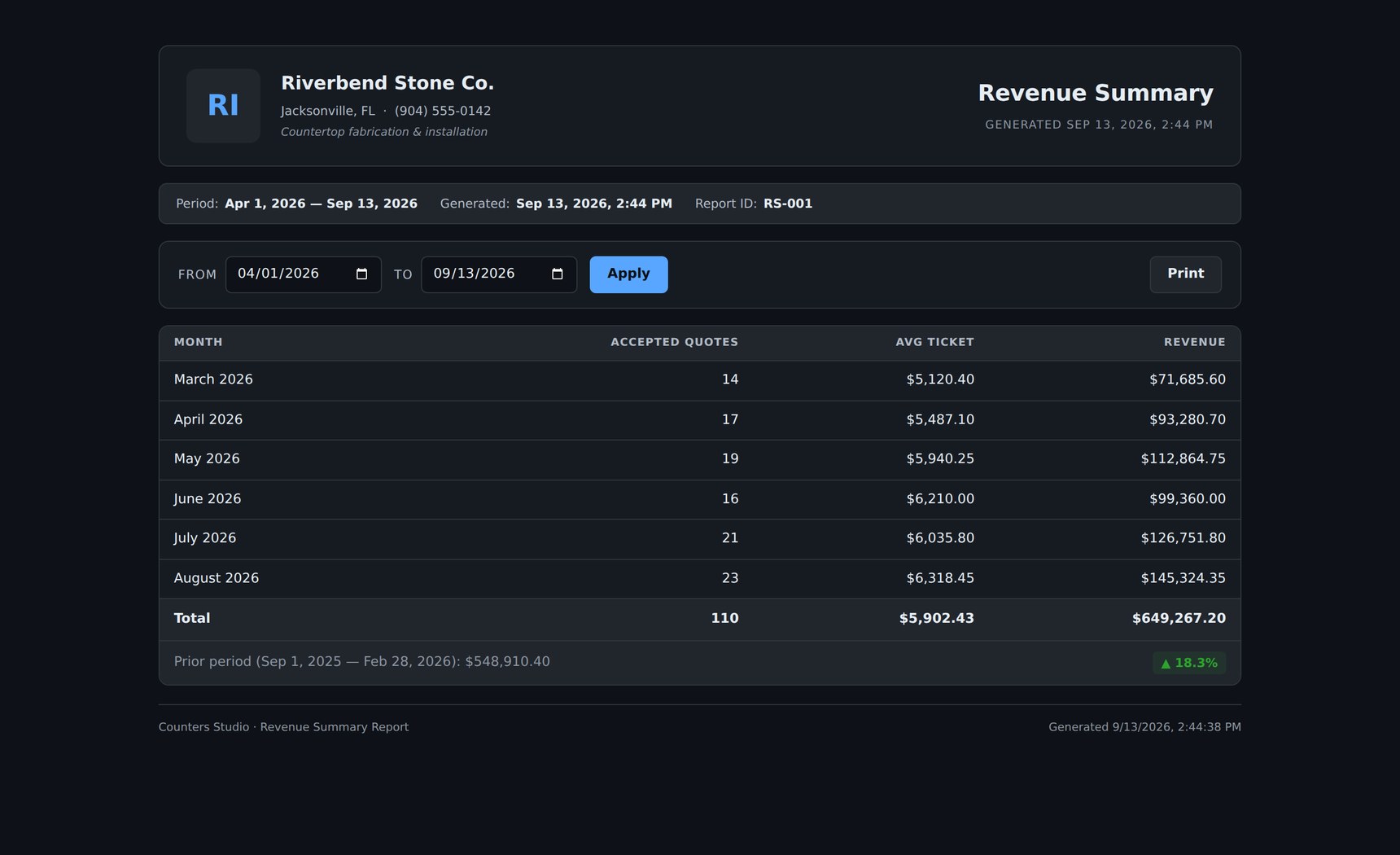The height and width of the screenshot is (855, 1400).
Task: Select the May 2026 row label
Action: [x=207, y=459]
